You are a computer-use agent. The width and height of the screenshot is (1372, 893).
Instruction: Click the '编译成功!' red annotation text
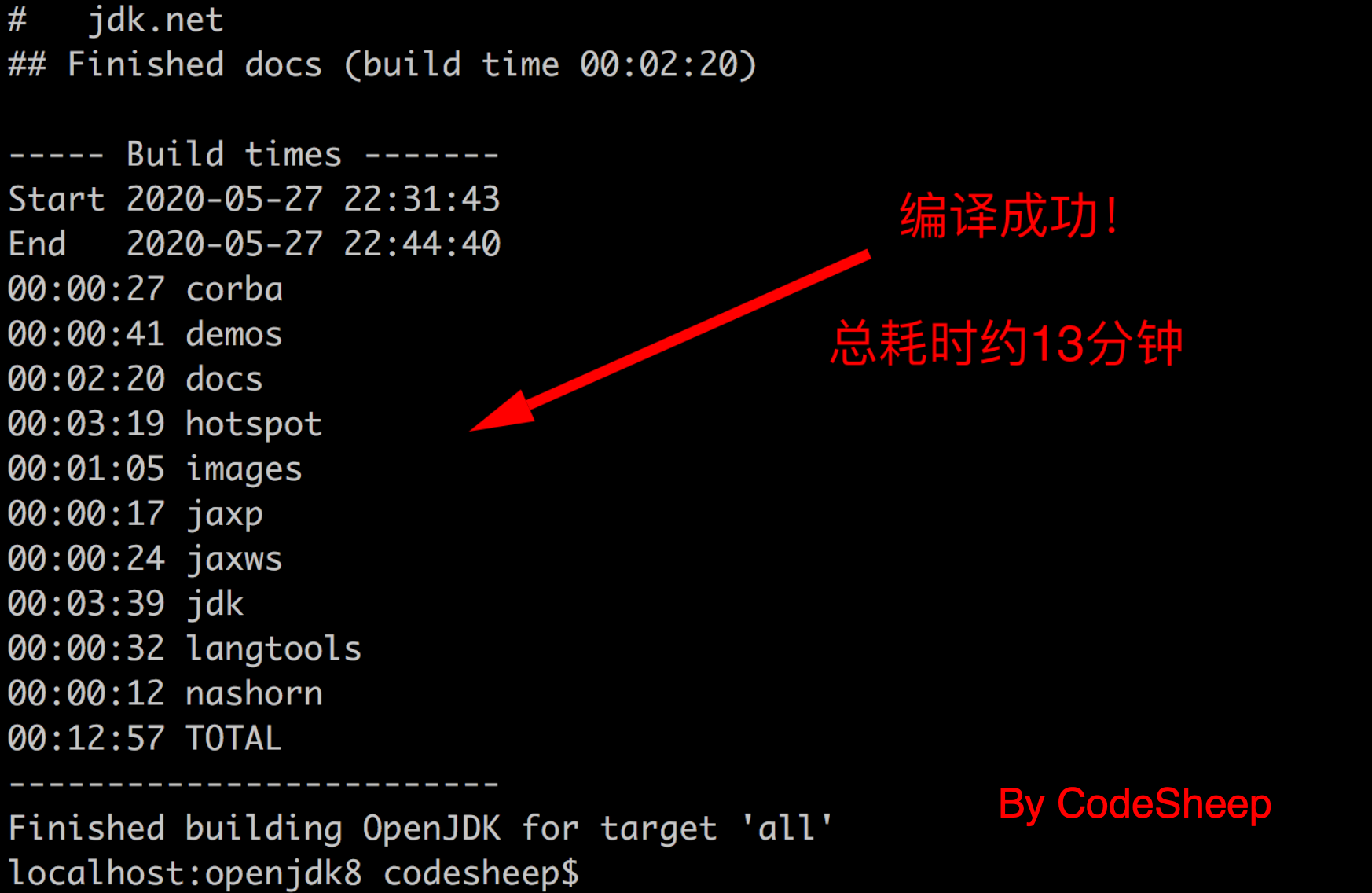pyautogui.click(x=1010, y=216)
